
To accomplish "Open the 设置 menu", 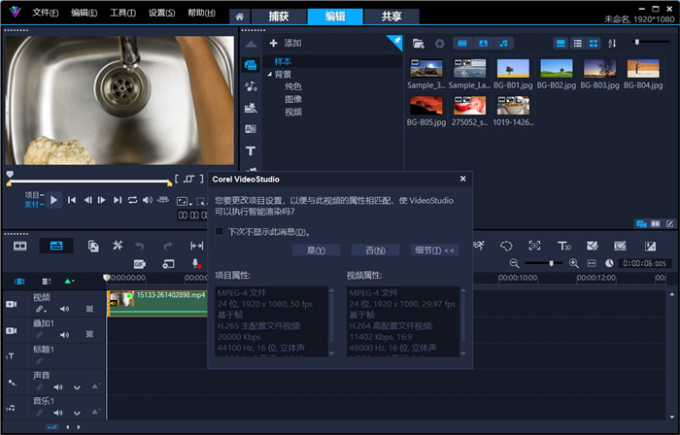I will 162,13.
